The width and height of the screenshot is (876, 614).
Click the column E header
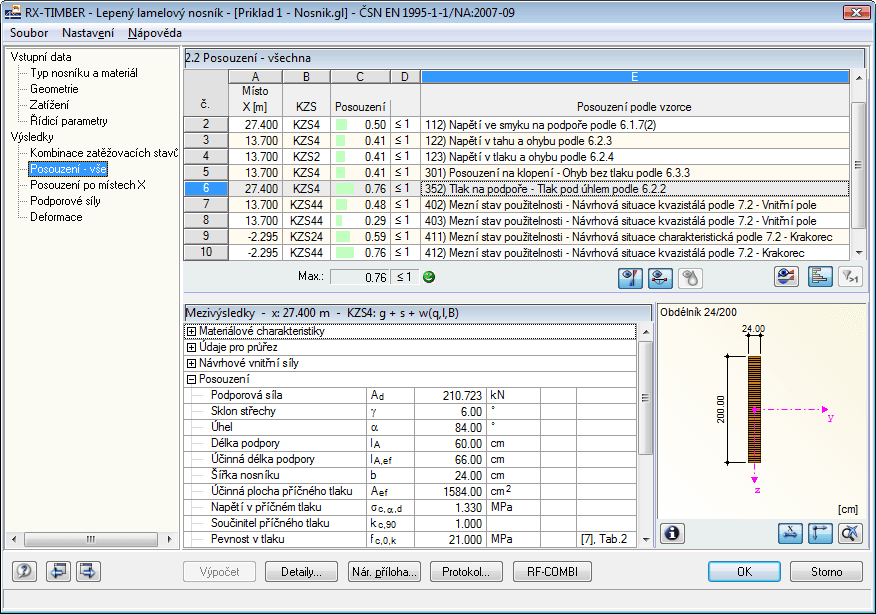click(634, 77)
